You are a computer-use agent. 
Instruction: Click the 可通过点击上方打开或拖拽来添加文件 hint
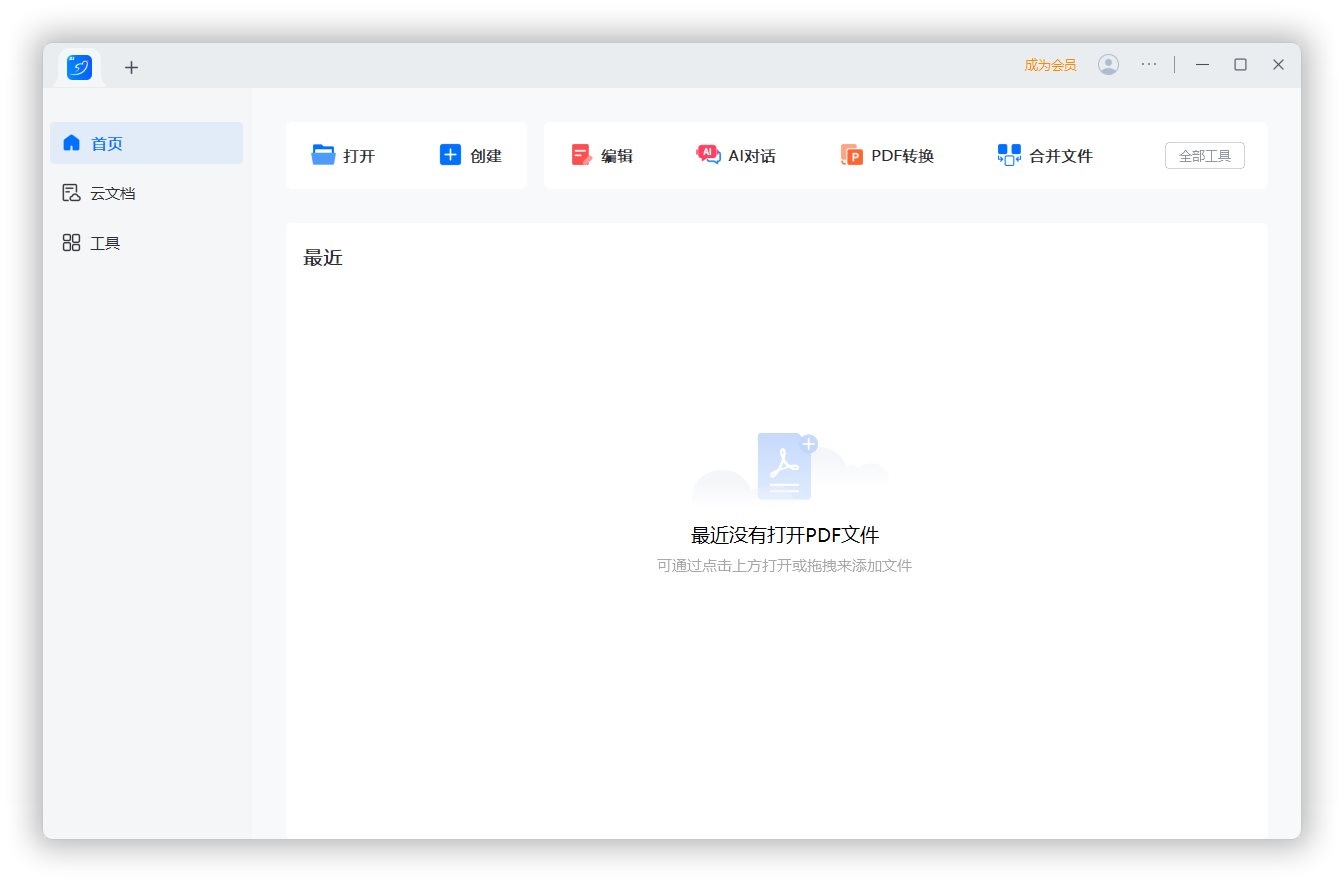coord(785,566)
